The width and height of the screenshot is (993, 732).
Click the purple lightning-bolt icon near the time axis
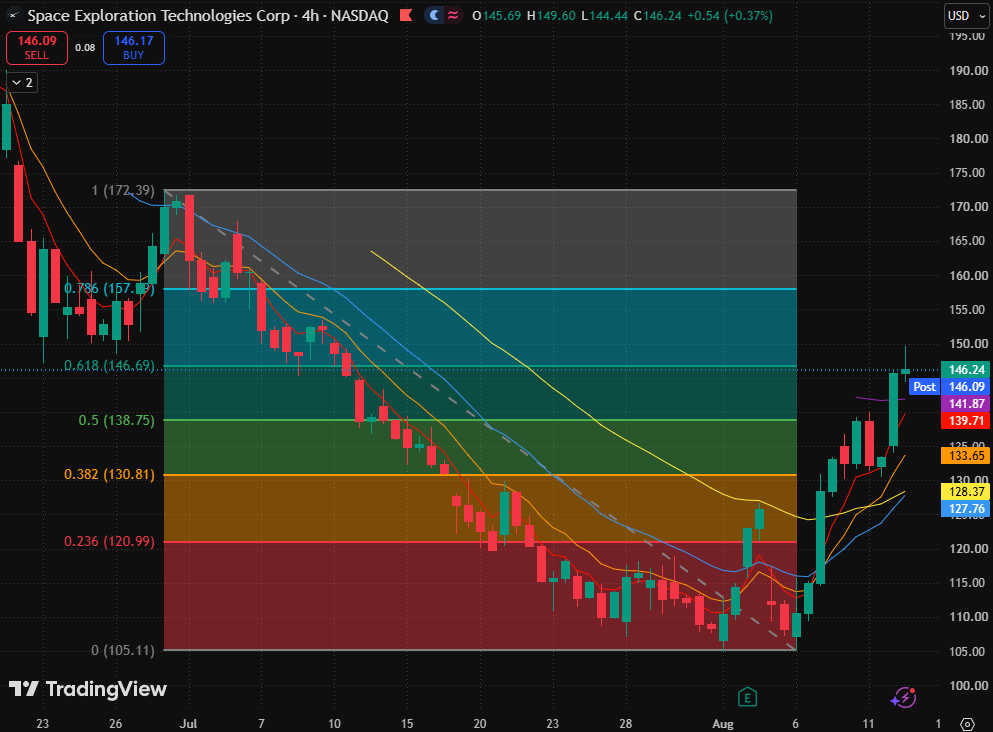click(904, 697)
